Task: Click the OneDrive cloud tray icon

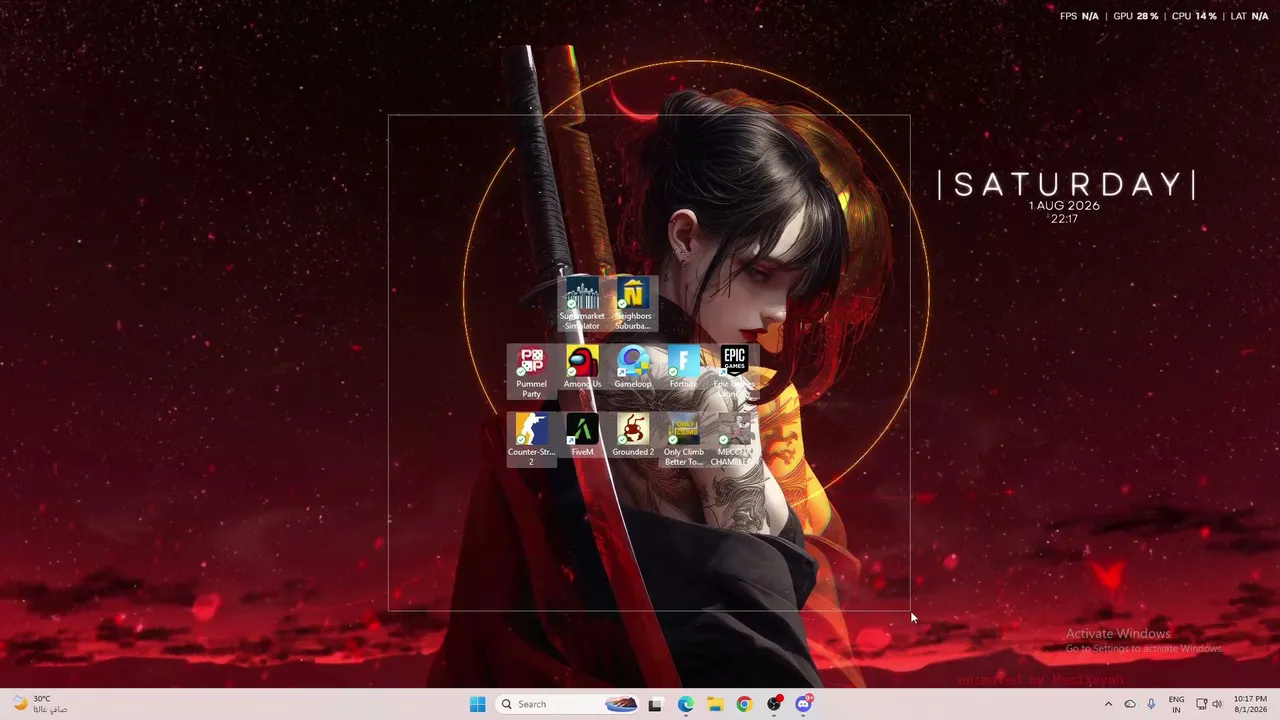Action: pos(1130,704)
